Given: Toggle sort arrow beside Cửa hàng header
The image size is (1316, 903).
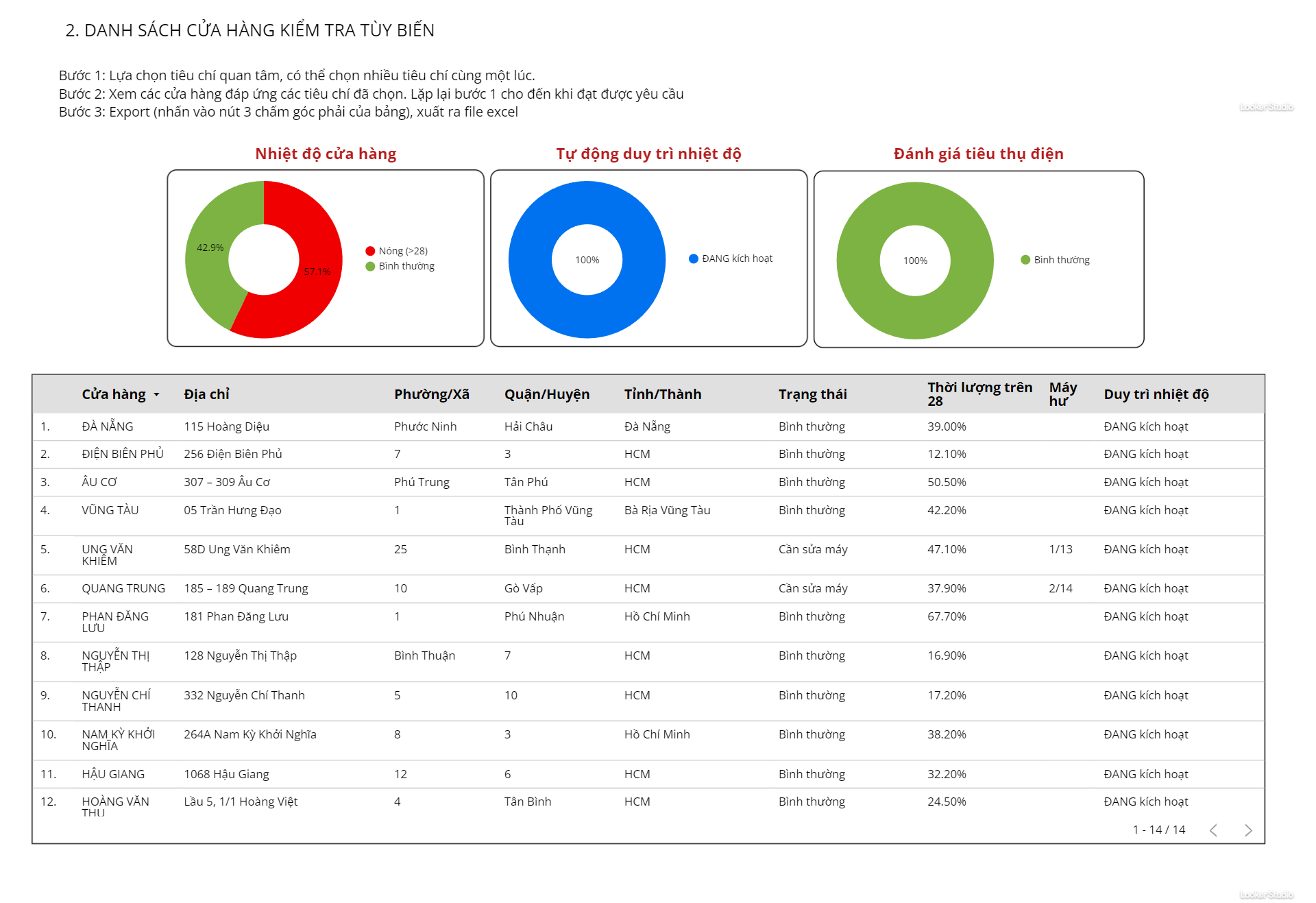Looking at the screenshot, I should (156, 395).
